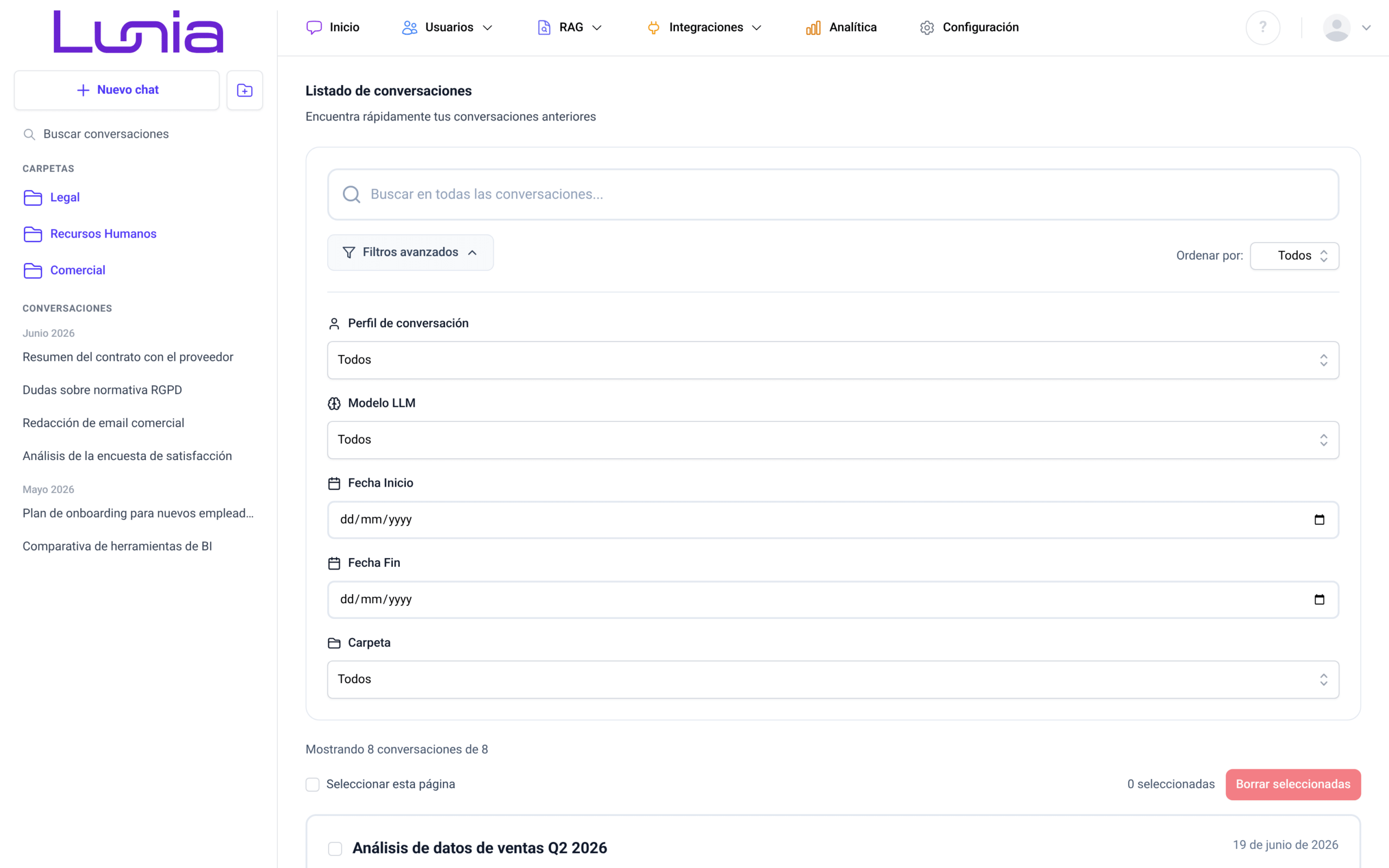
Task: Click the sidebar search magnifier icon
Action: click(x=29, y=135)
